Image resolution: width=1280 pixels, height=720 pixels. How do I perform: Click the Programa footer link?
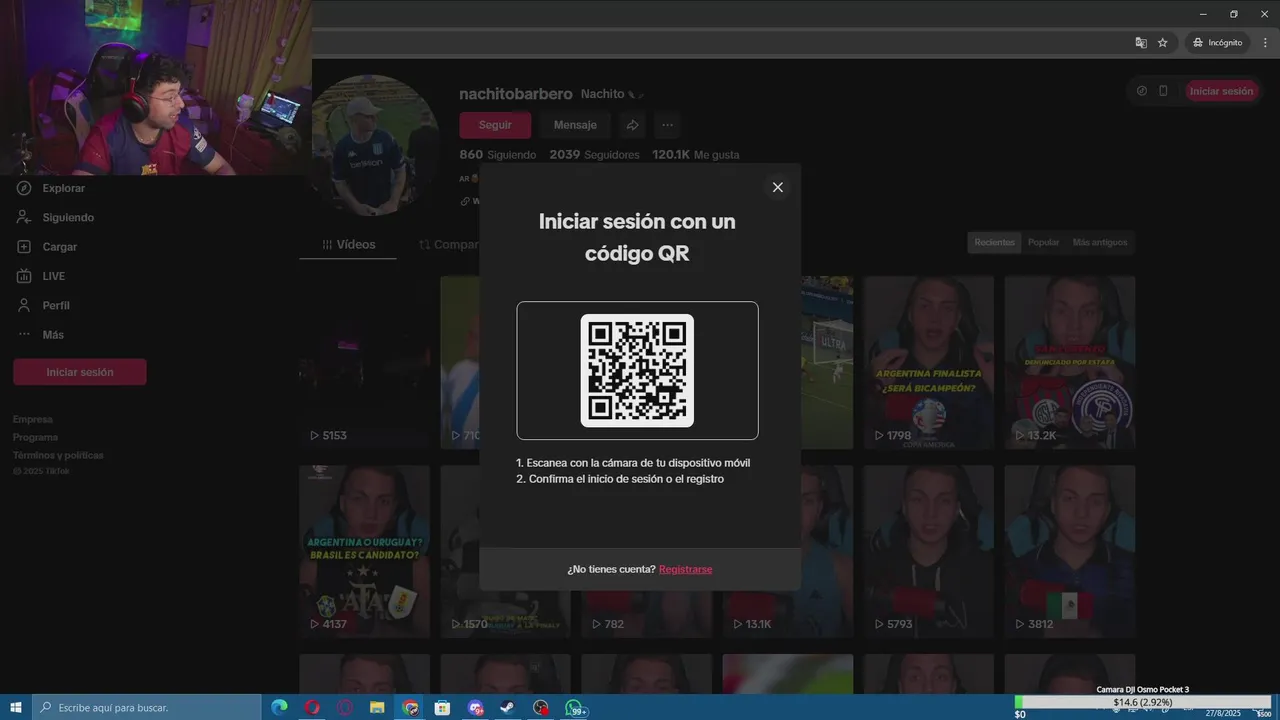pyautogui.click(x=35, y=437)
